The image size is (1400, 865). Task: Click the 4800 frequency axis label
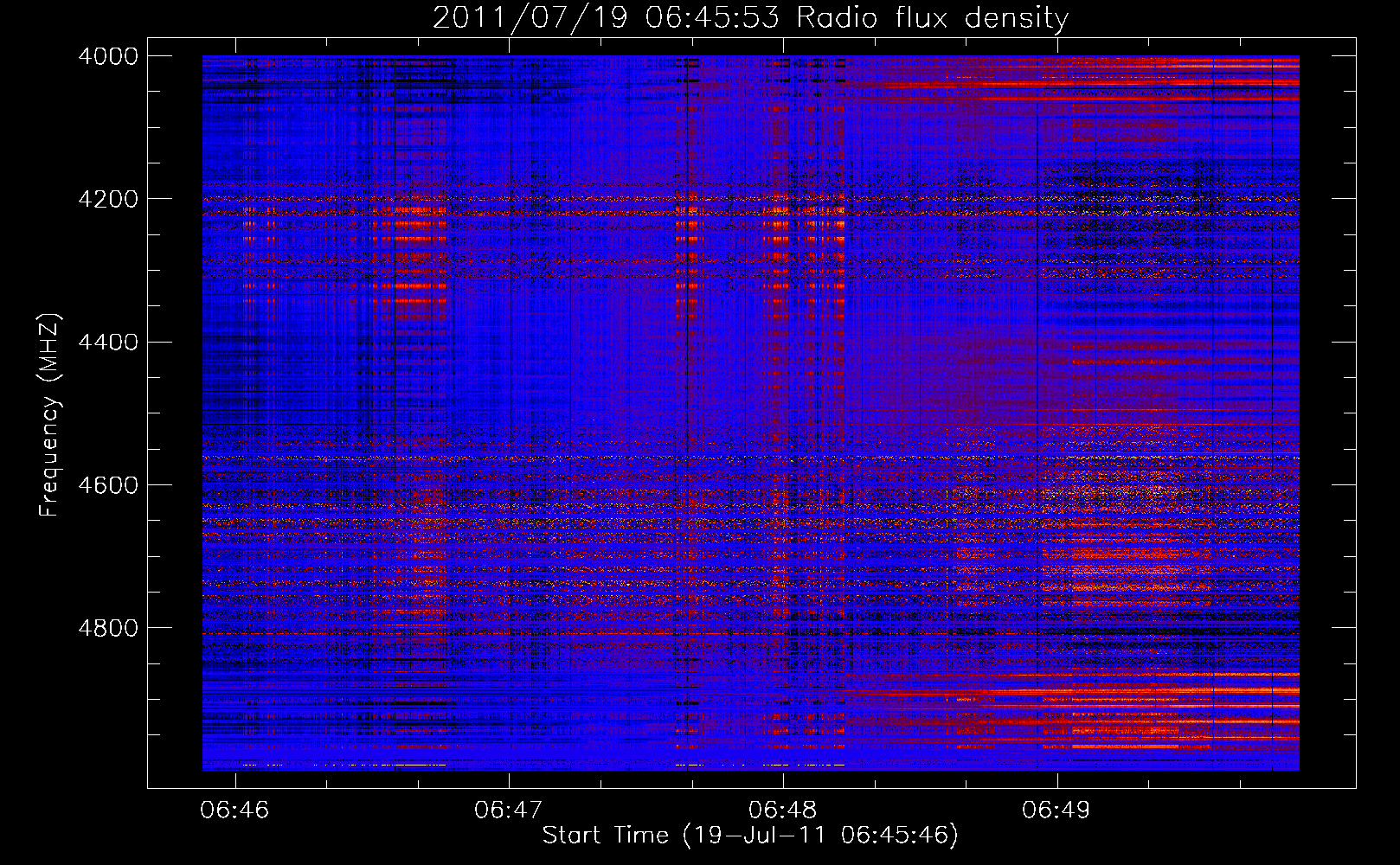coord(108,628)
